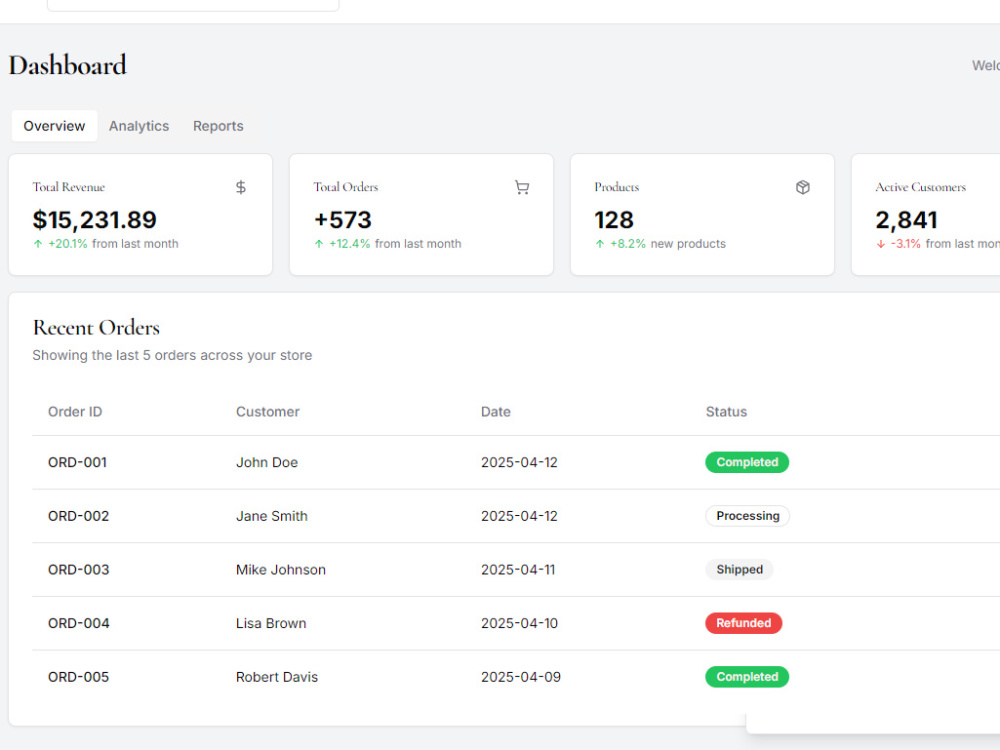The height and width of the screenshot is (750, 1000).
Task: Click the 'Showing the last 5 orders' subtitle
Action: coord(172,355)
